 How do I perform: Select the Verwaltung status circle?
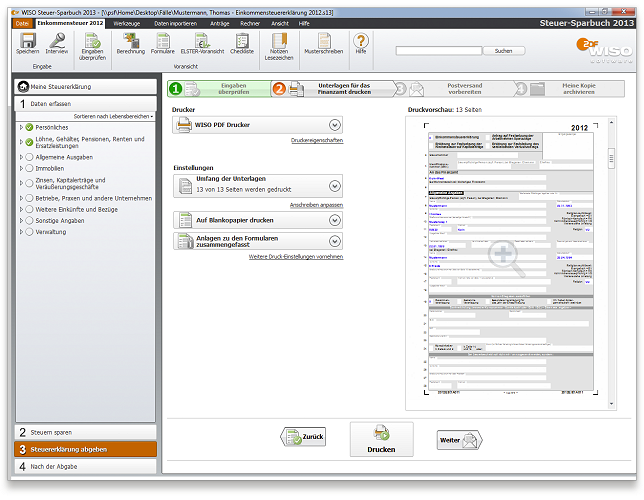(x=29, y=232)
